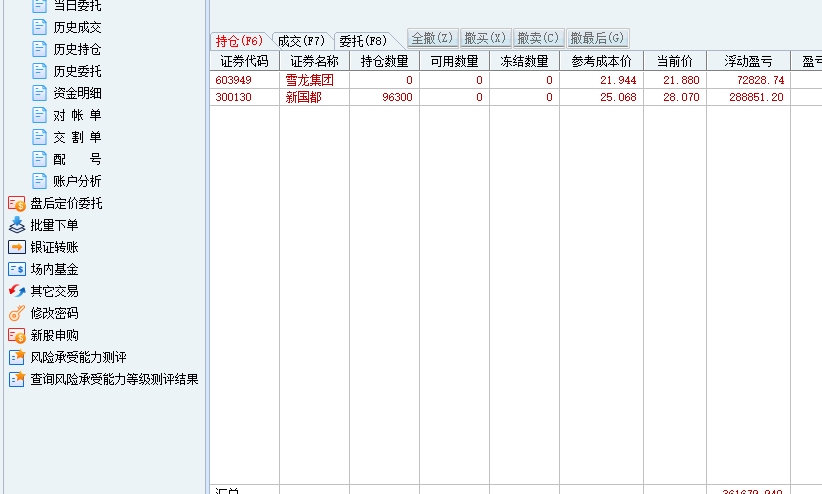Viewport: 822px width, 494px height.
Task: Click floating profit 72828.74
Action: tap(760, 80)
